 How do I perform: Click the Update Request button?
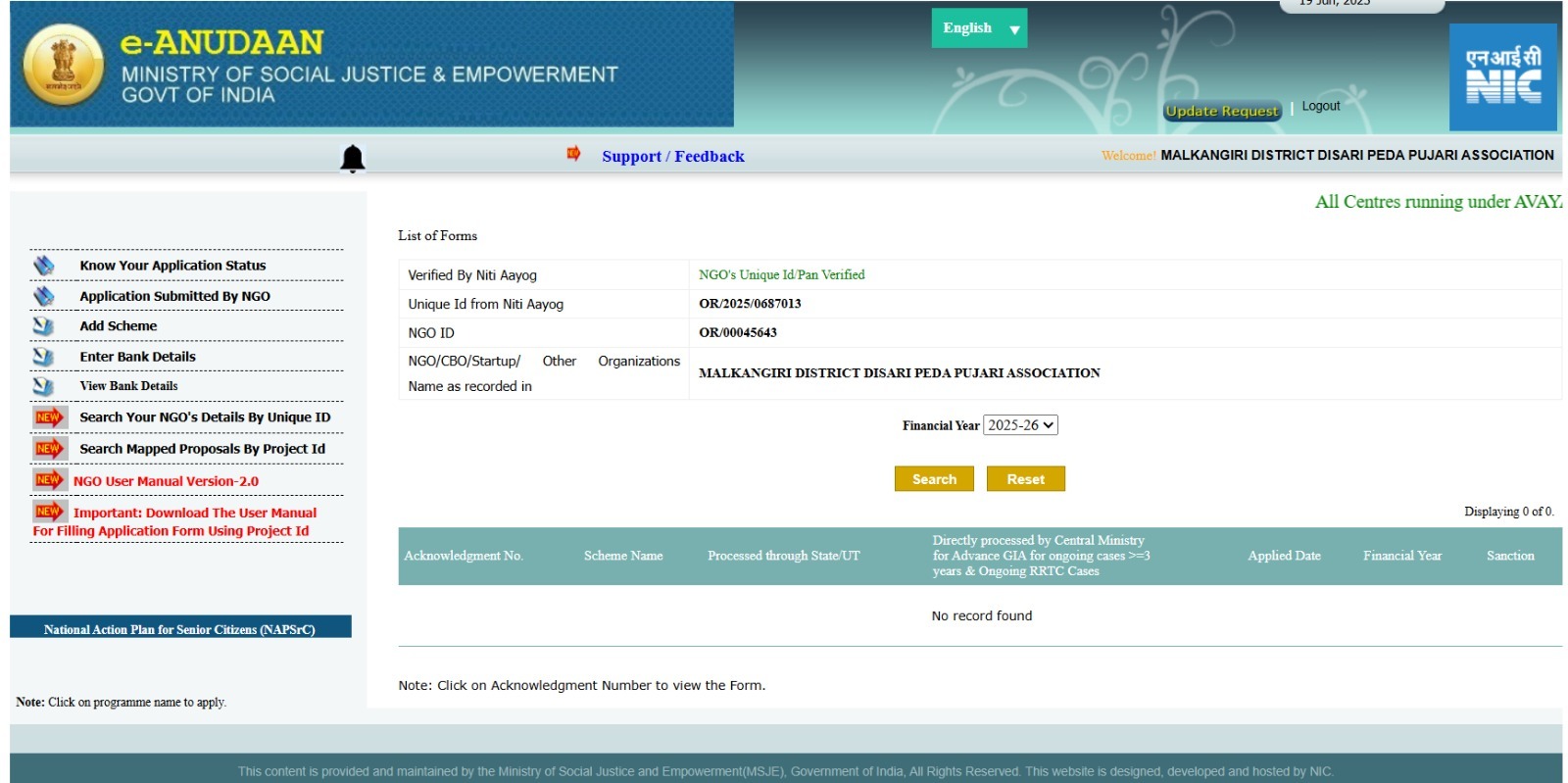[1221, 111]
